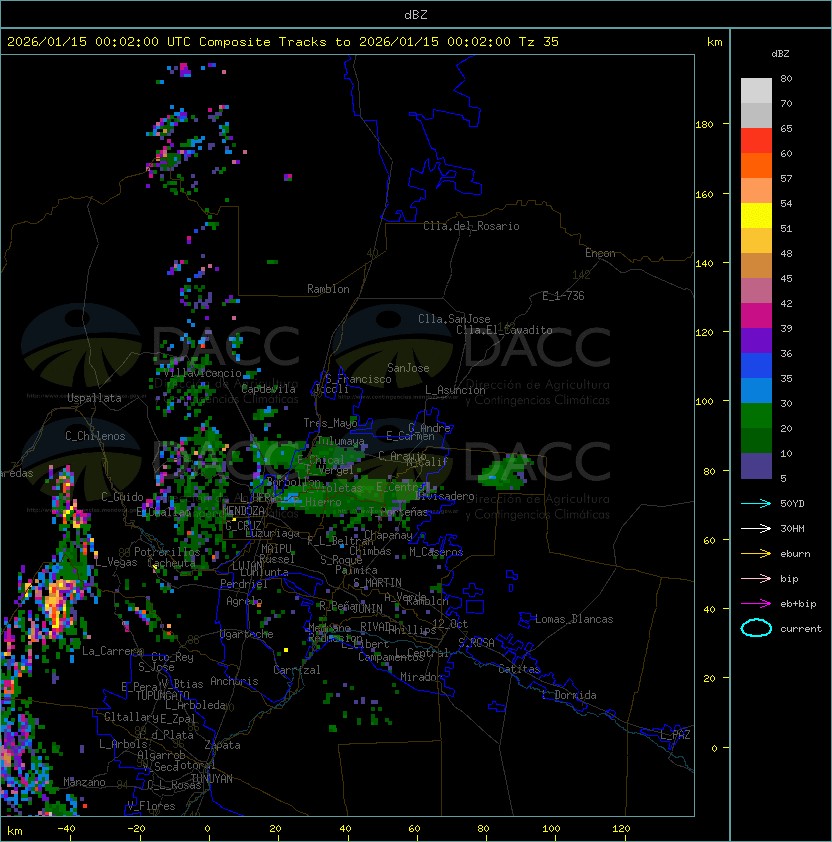Click the yellow eburn arrow in legend

[756, 554]
